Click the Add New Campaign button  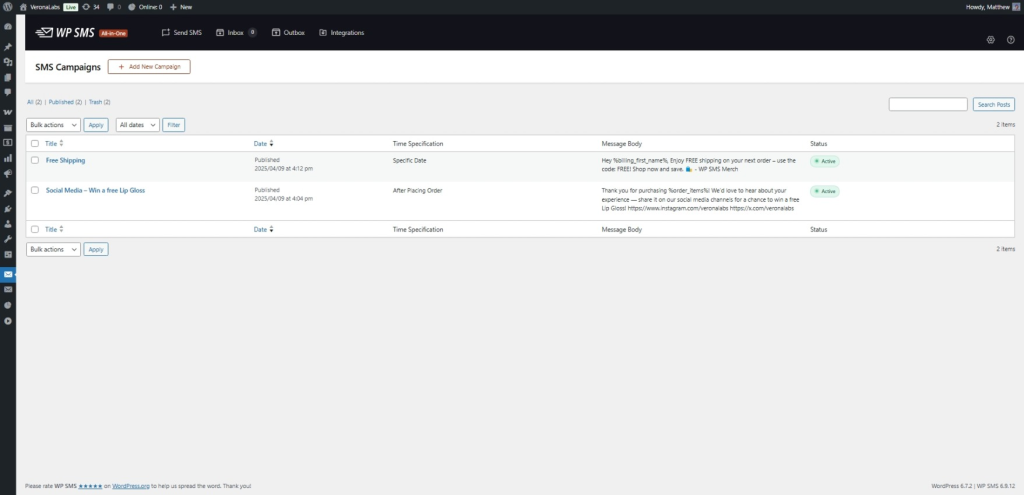point(149,67)
